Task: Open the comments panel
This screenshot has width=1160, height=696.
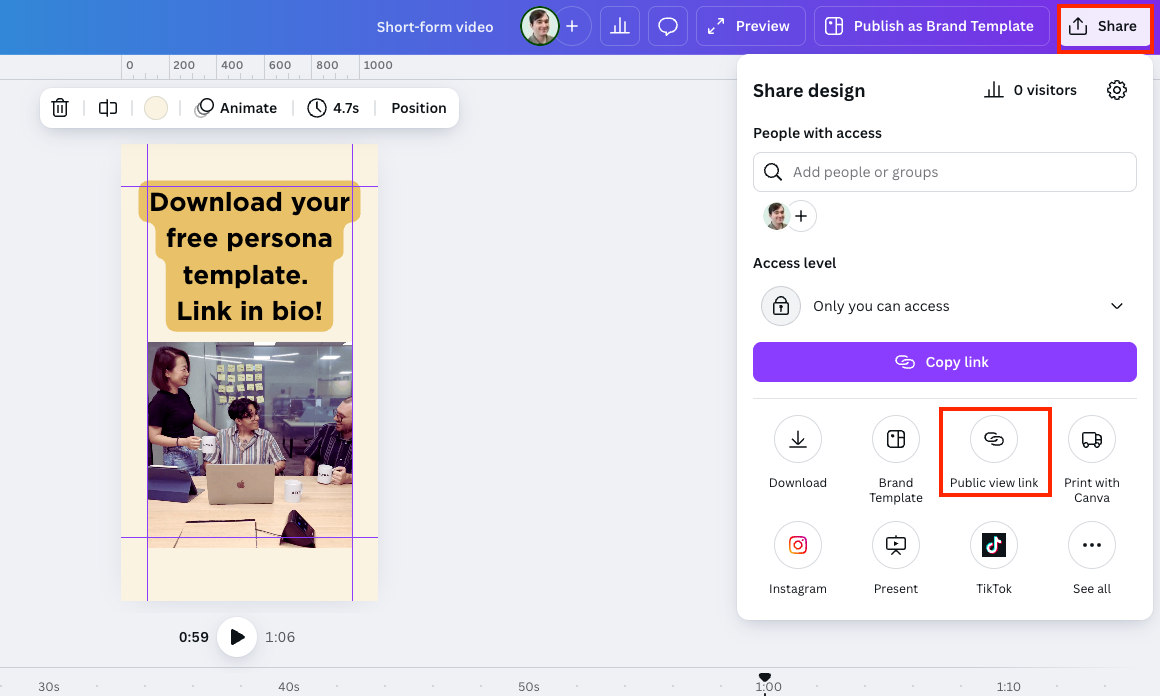Action: pos(667,26)
